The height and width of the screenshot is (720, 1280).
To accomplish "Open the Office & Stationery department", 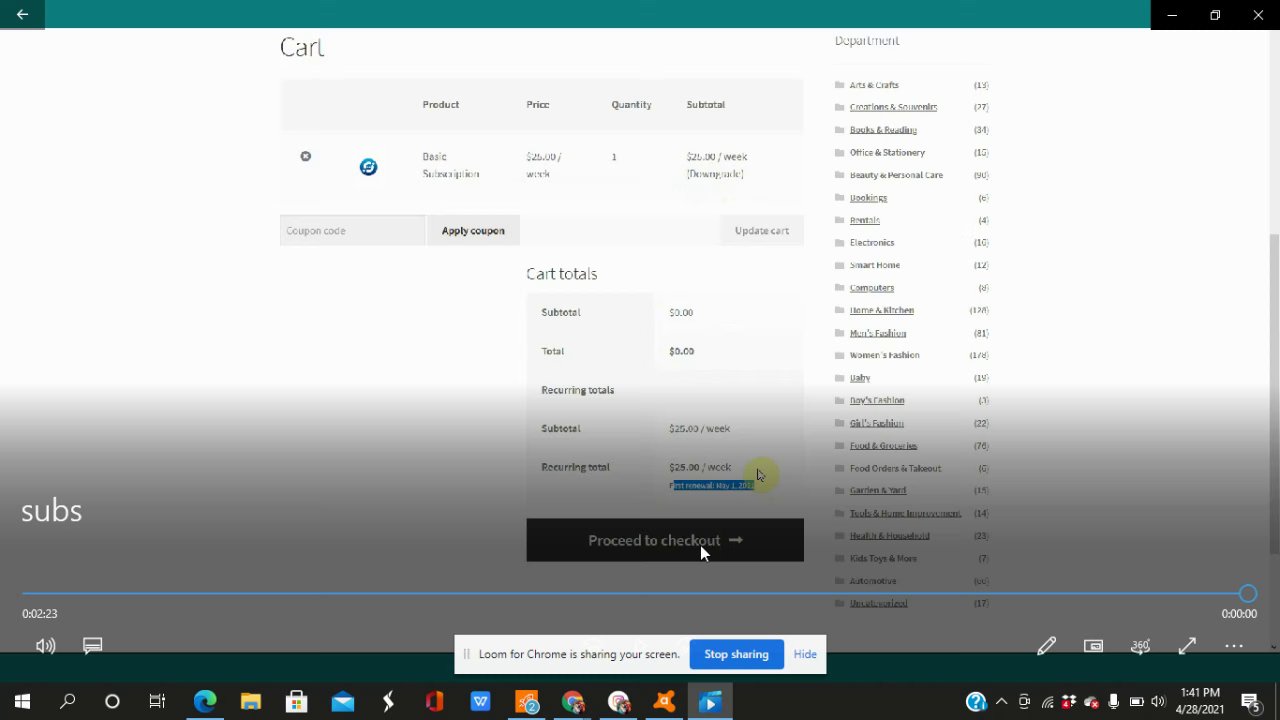I will click(887, 152).
